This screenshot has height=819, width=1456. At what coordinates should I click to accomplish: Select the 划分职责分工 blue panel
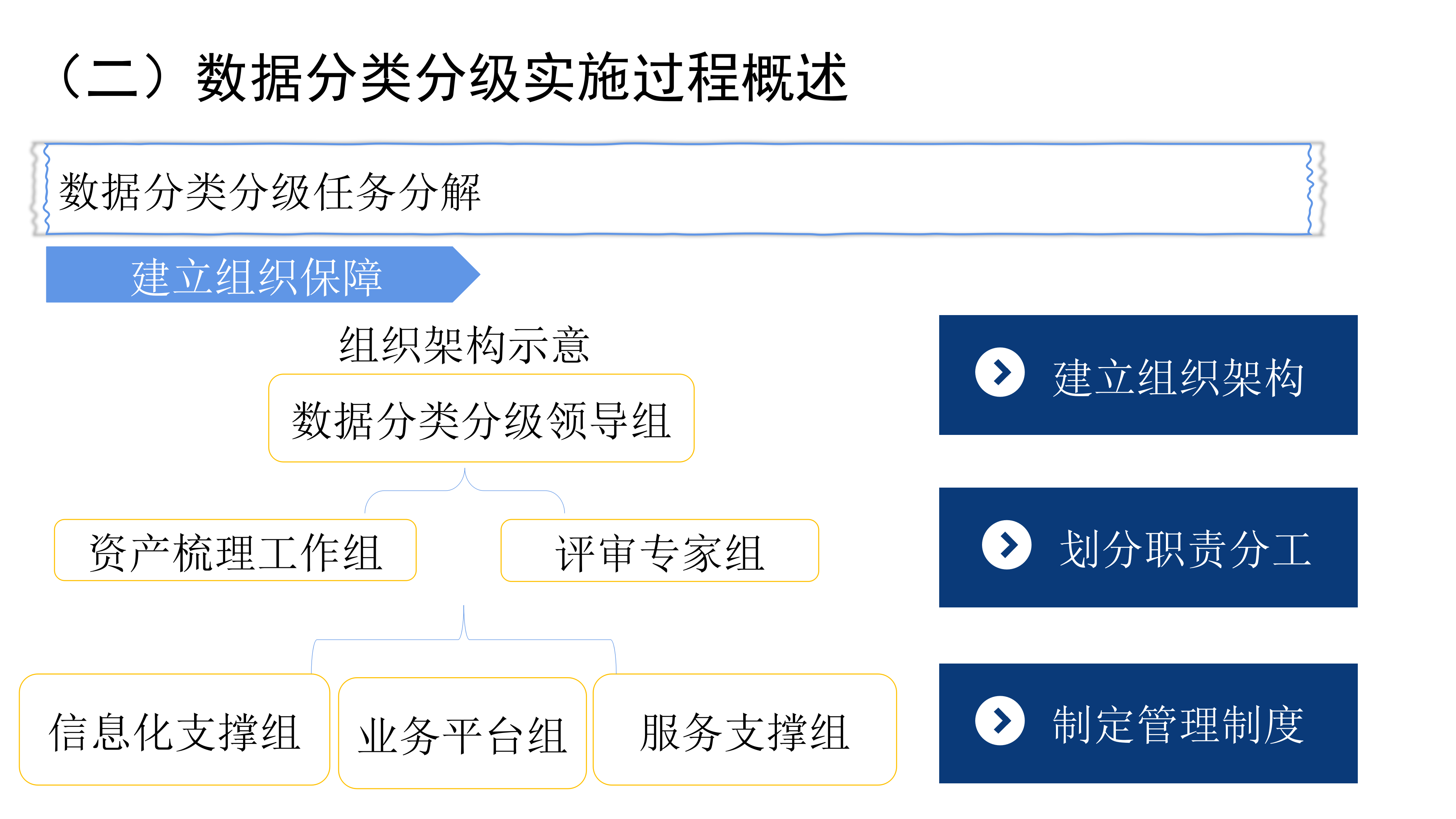(x=1148, y=547)
